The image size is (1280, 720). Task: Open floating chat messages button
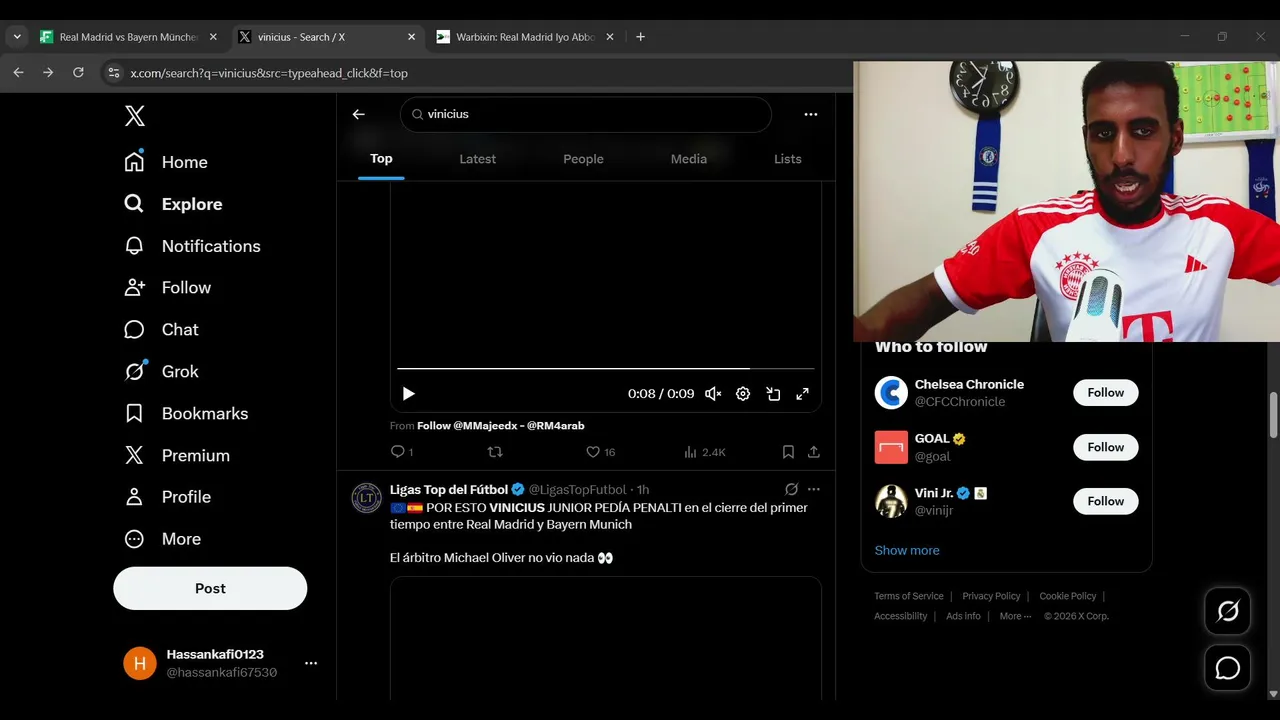click(x=1228, y=668)
